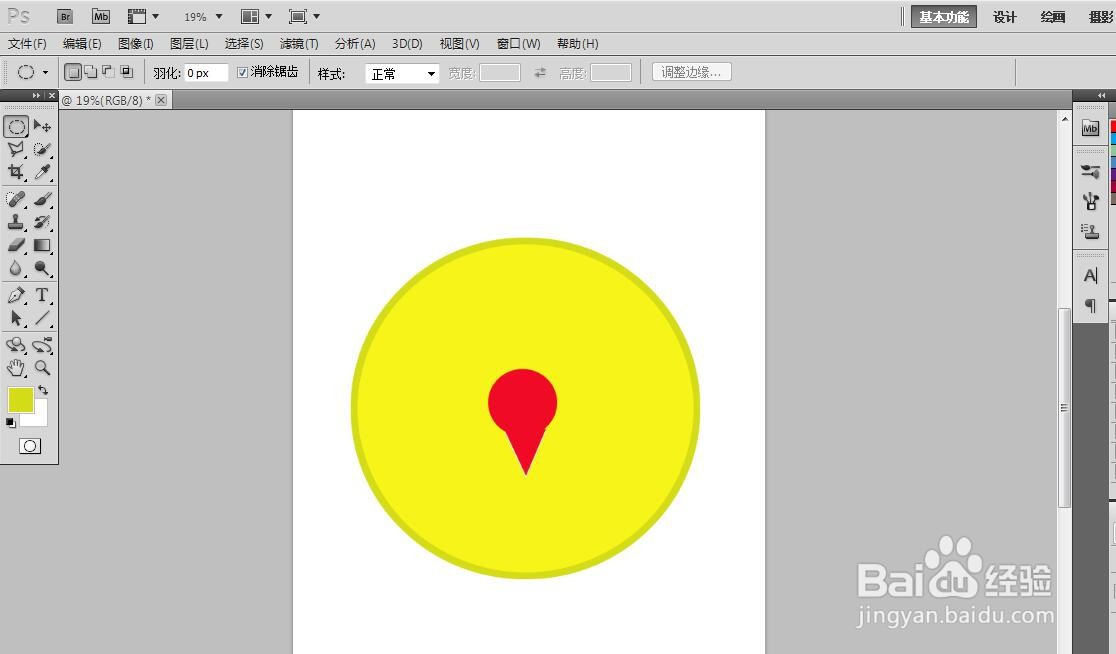Select the History Brush tool
This screenshot has width=1116, height=654.
coord(42,222)
